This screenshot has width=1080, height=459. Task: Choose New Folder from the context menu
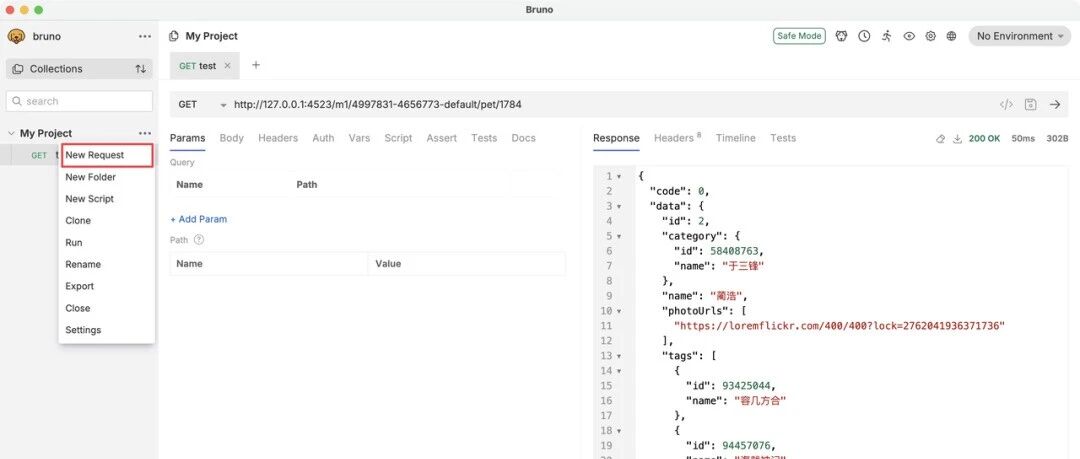[x=90, y=177]
